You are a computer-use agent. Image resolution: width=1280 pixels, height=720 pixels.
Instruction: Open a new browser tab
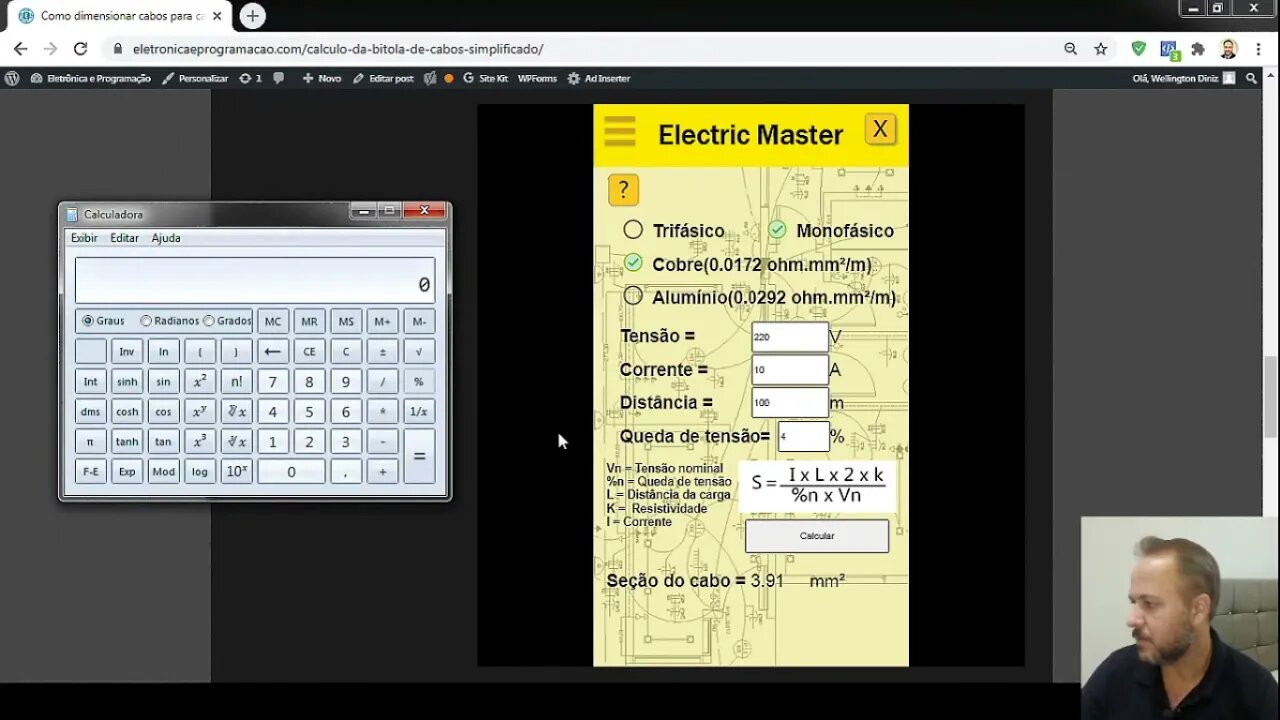point(252,16)
